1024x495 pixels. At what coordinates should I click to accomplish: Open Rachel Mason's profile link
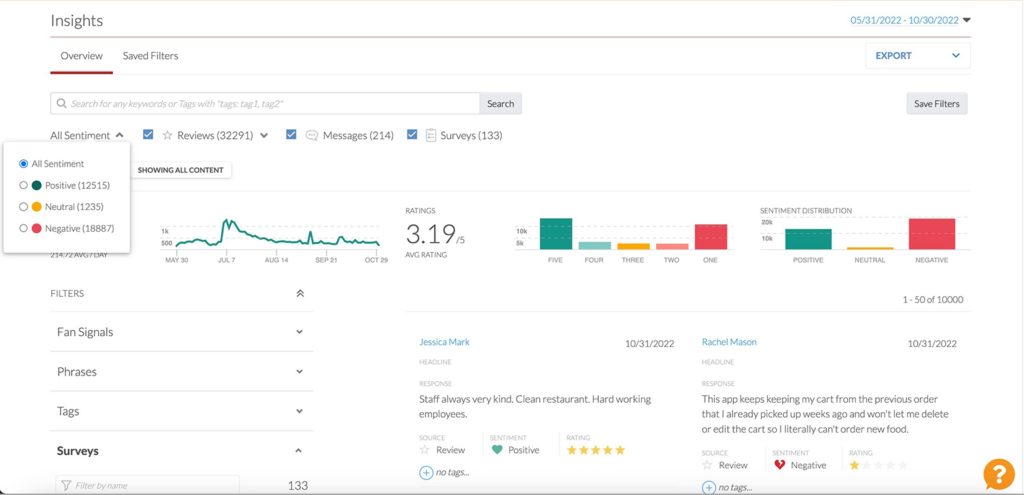pyautogui.click(x=729, y=342)
